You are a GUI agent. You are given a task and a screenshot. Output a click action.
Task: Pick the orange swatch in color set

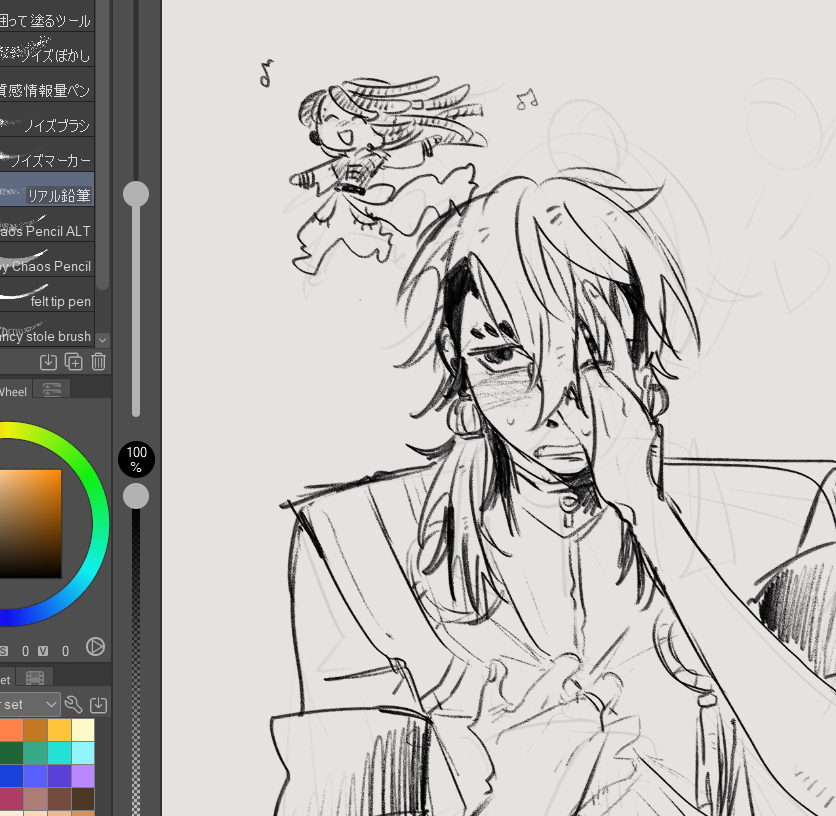11,730
